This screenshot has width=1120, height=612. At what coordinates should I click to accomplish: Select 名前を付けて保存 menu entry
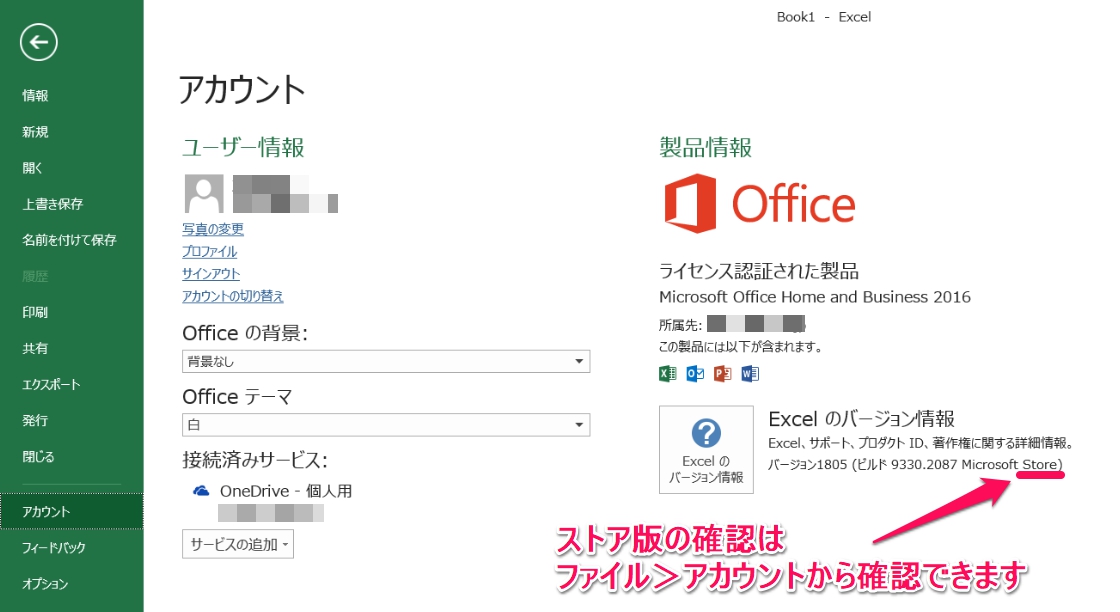click(71, 240)
